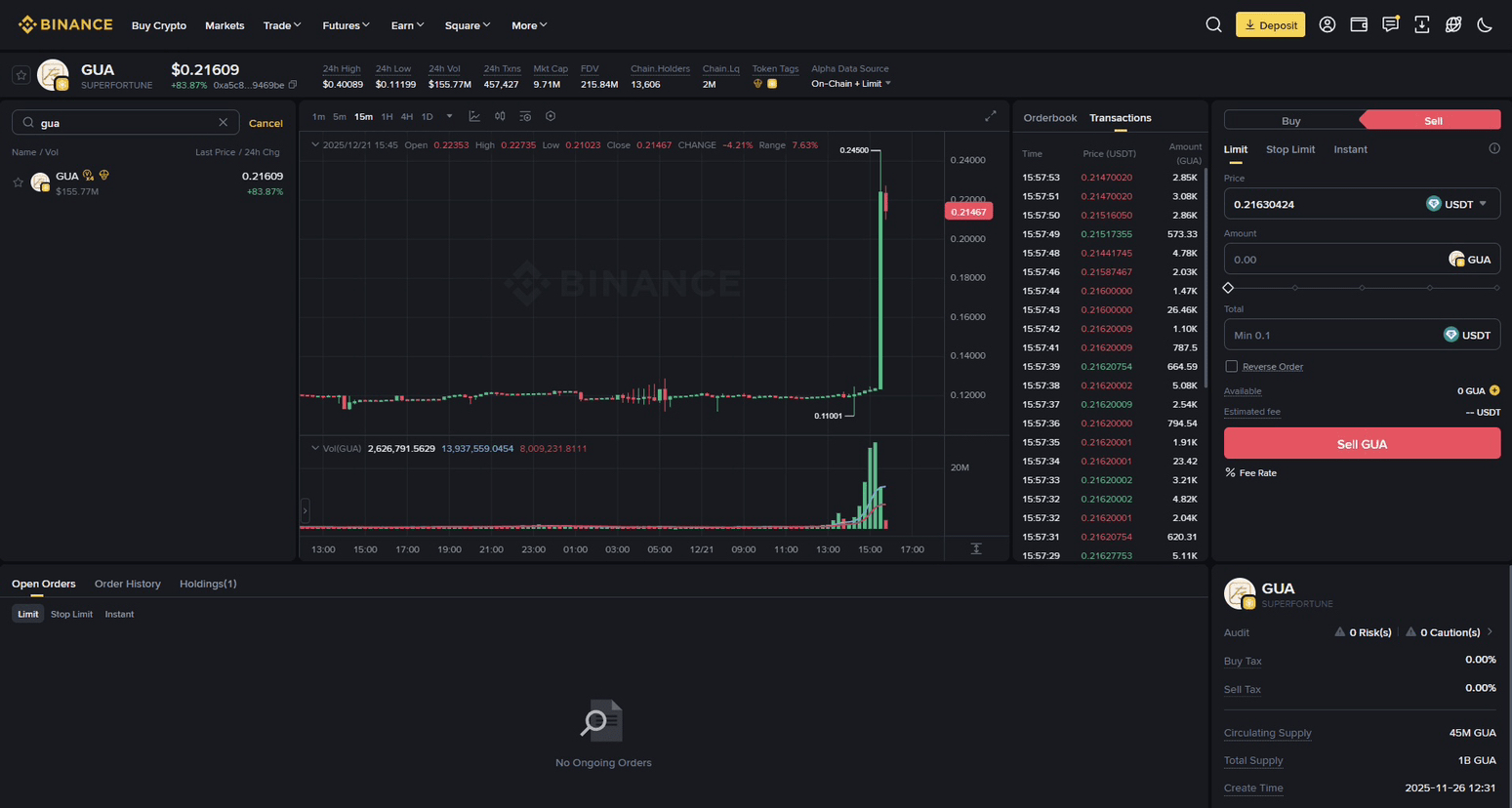Screen dimensions: 1512x808
Task: Click the Sell GUA button
Action: pyautogui.click(x=1362, y=443)
